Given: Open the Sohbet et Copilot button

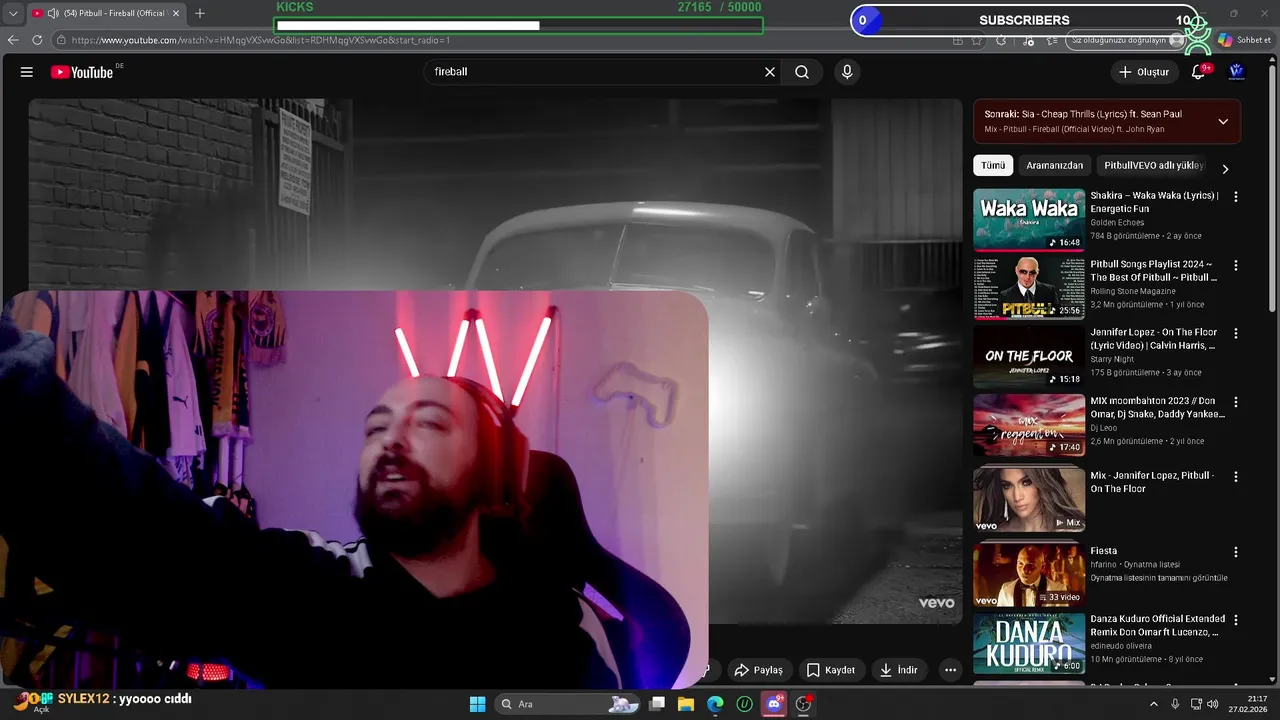Looking at the screenshot, I should (x=1244, y=40).
